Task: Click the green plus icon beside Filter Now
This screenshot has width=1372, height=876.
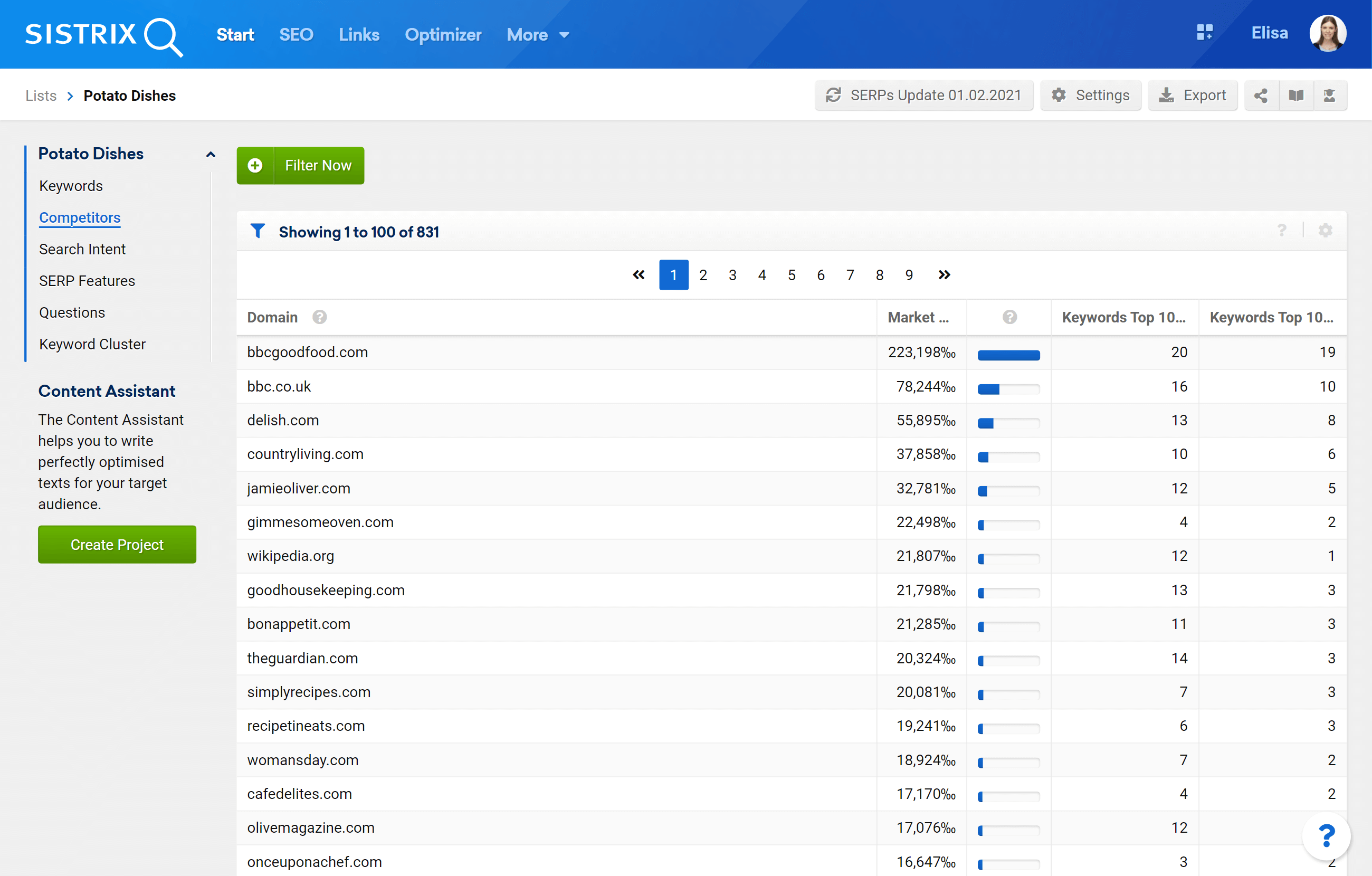Action: [x=255, y=165]
